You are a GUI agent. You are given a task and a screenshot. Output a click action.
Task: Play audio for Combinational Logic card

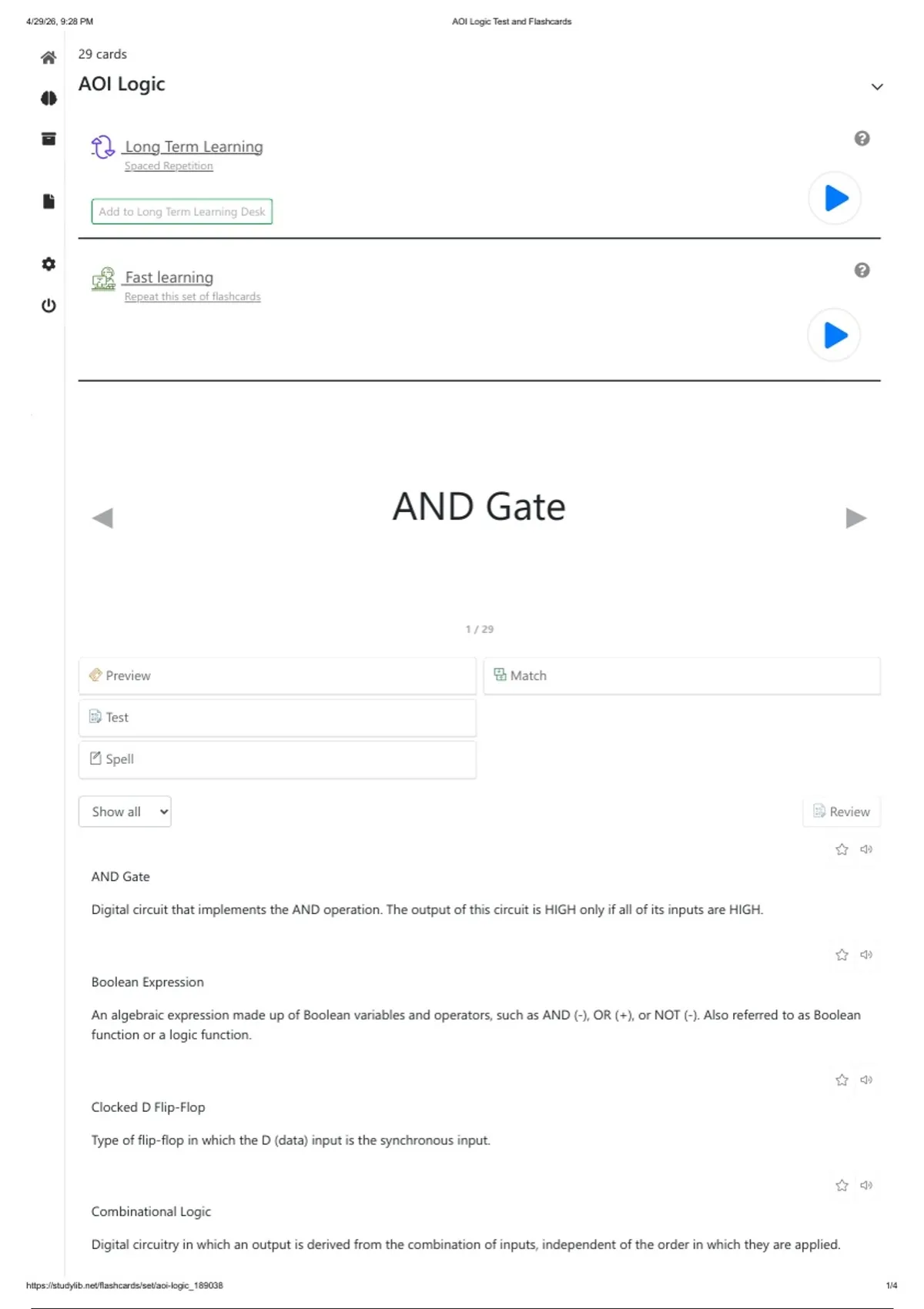pyautogui.click(x=866, y=1185)
